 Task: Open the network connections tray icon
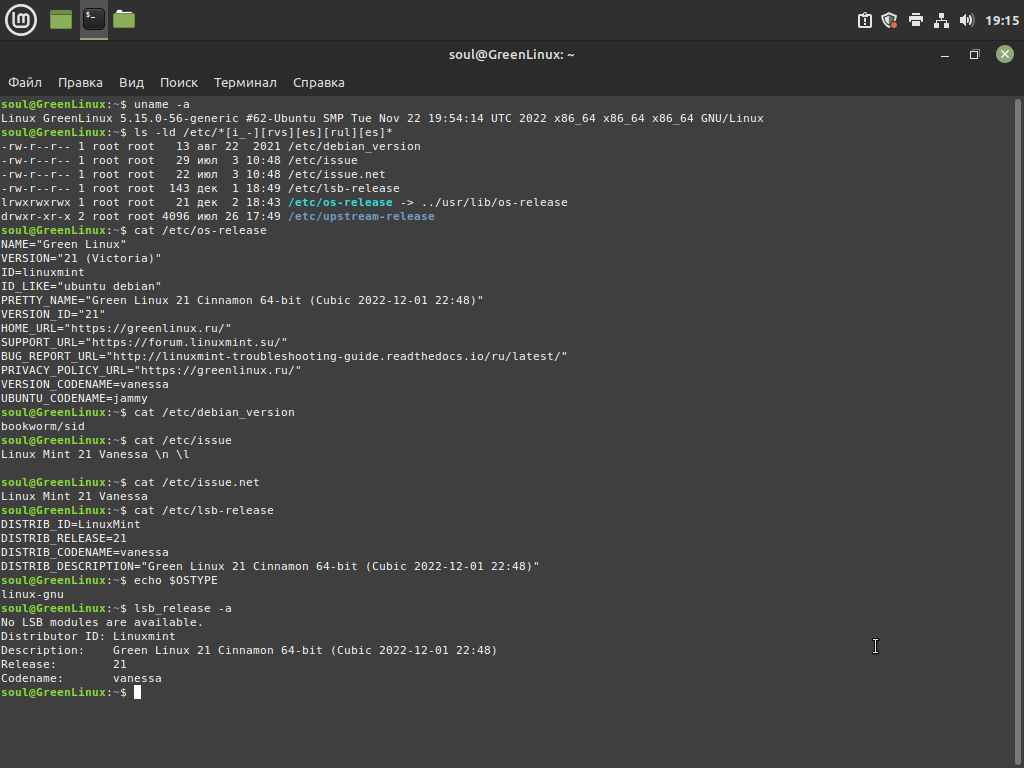click(941, 20)
